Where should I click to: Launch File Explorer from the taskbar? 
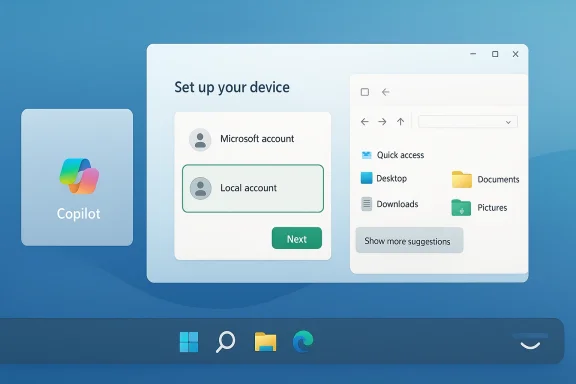tap(266, 342)
